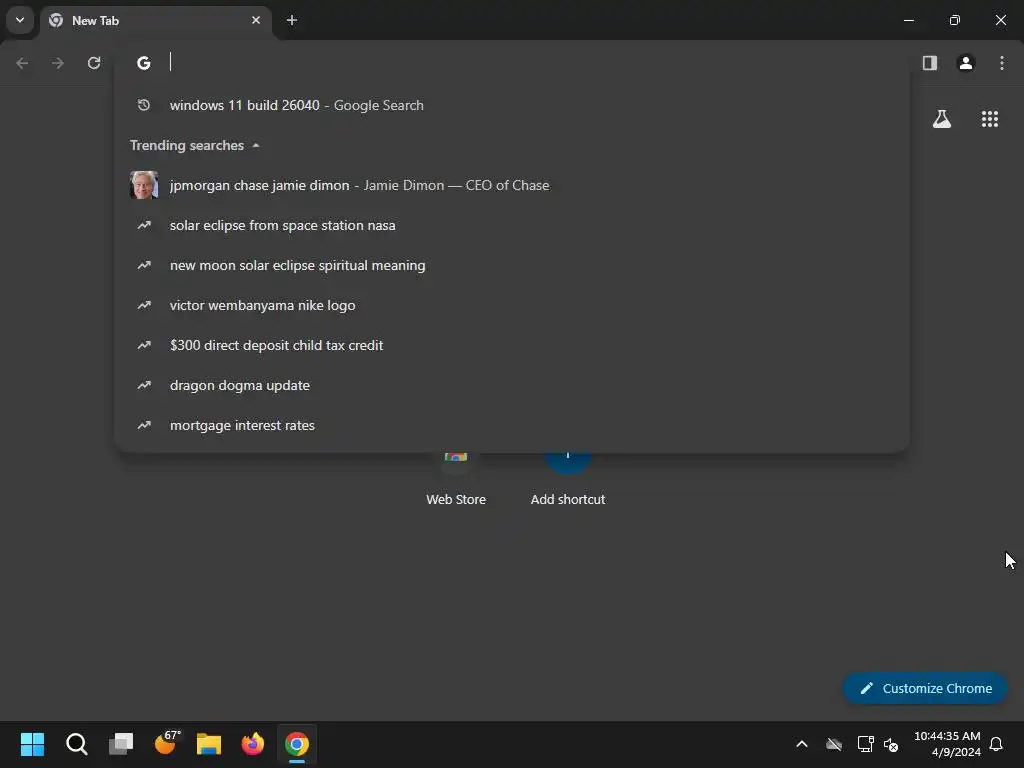
Task: Collapse the Trending searches section
Action: pyautogui.click(x=195, y=145)
